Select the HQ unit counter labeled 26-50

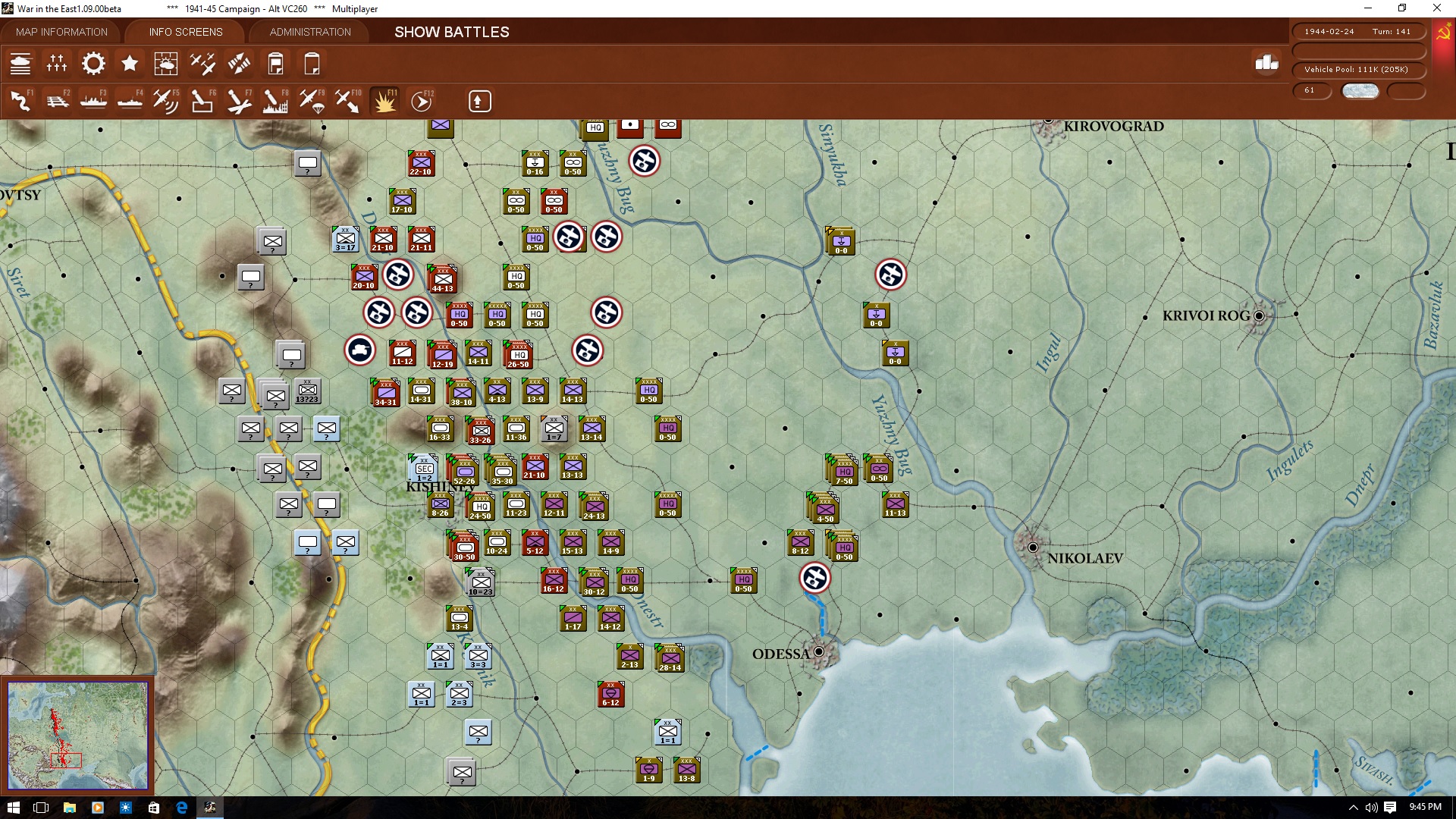518,355
